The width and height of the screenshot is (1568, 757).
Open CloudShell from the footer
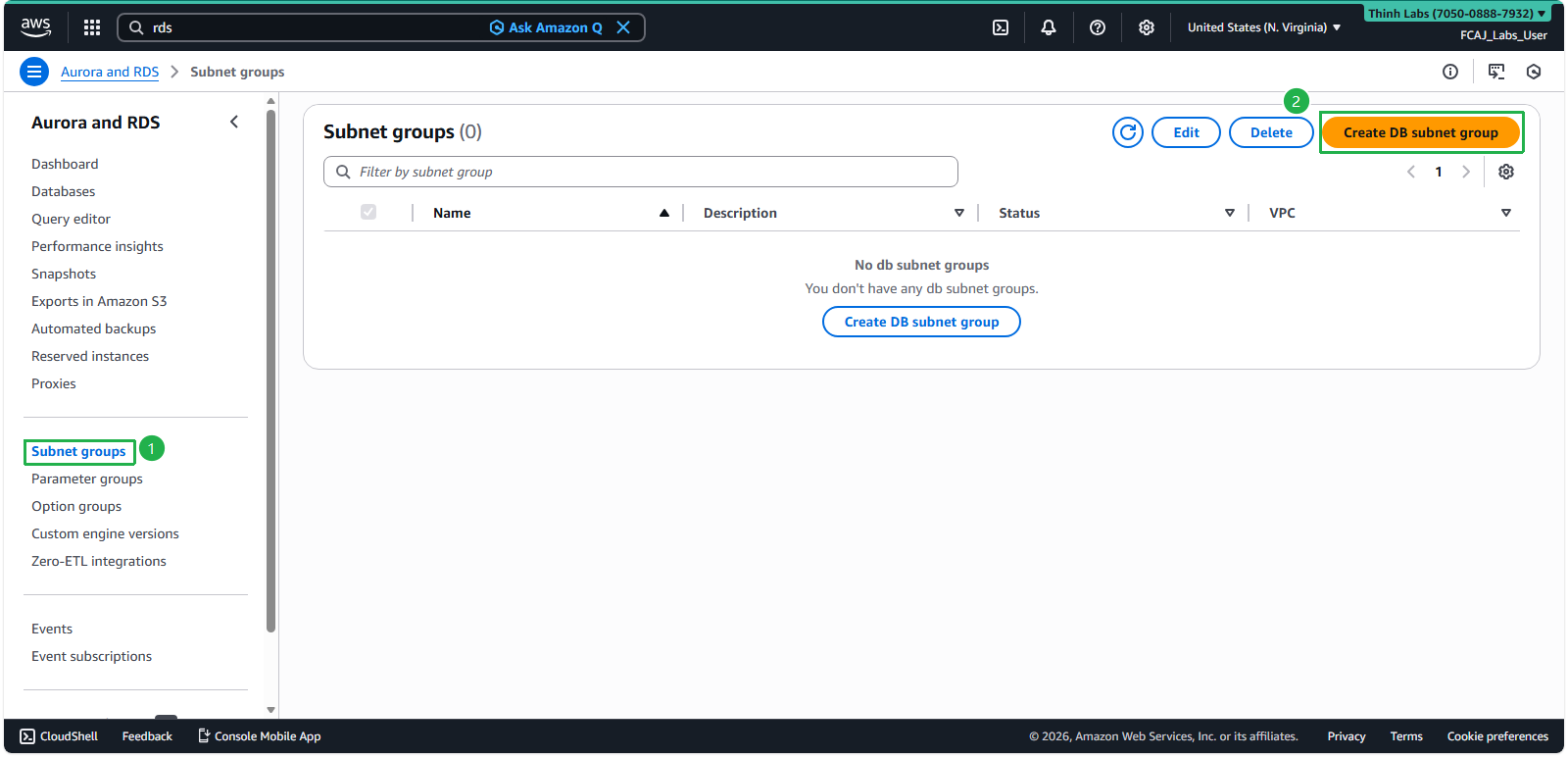tap(59, 736)
